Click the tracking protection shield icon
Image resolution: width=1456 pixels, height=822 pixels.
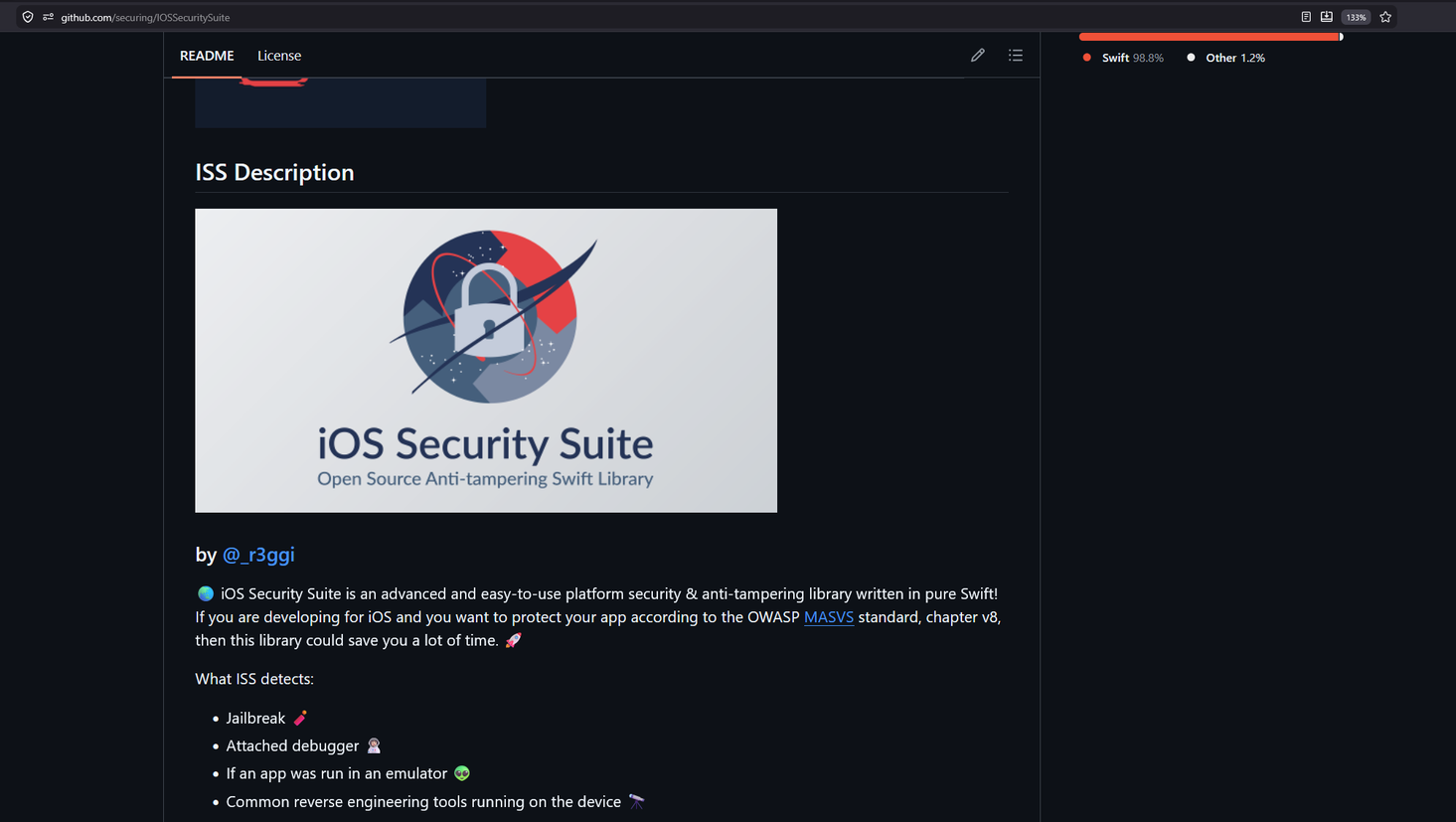tap(28, 17)
